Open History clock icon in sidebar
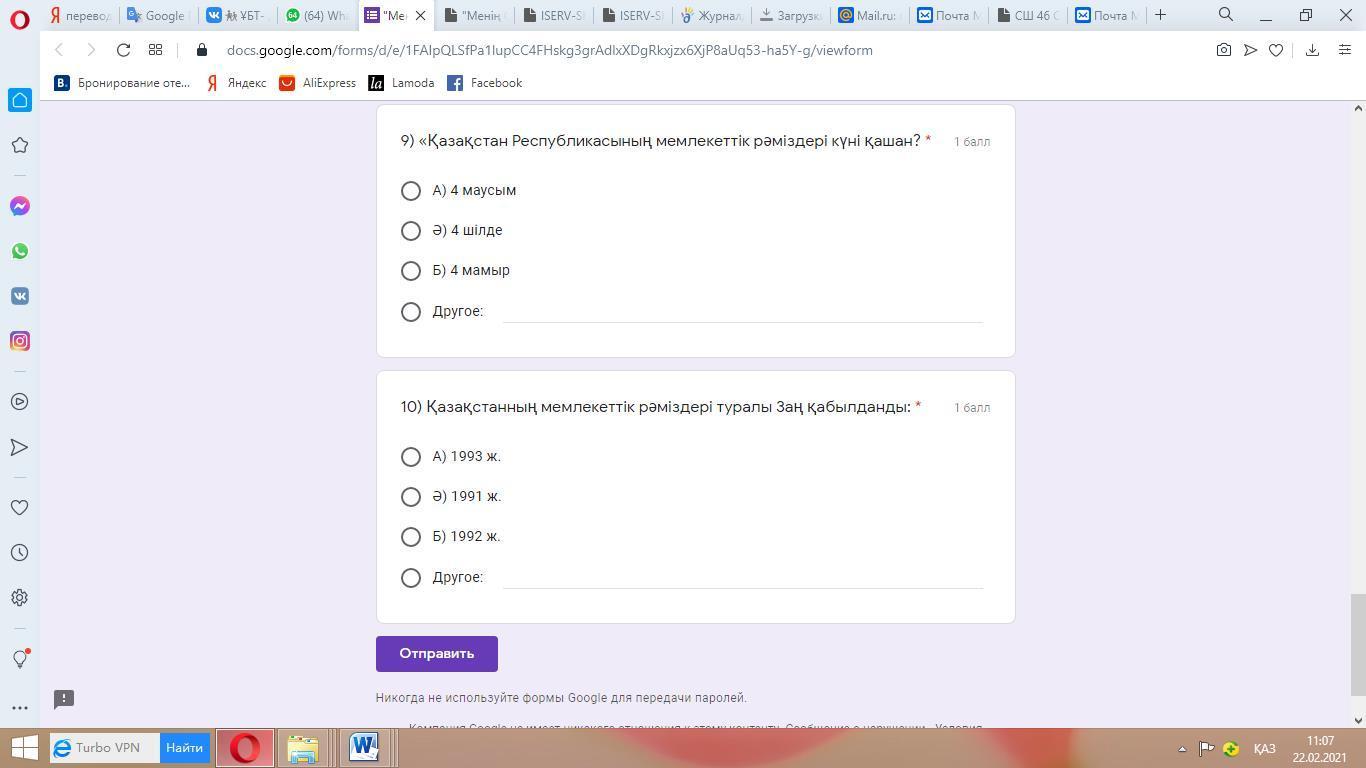Viewport: 1366px width, 768px height. click(x=19, y=553)
